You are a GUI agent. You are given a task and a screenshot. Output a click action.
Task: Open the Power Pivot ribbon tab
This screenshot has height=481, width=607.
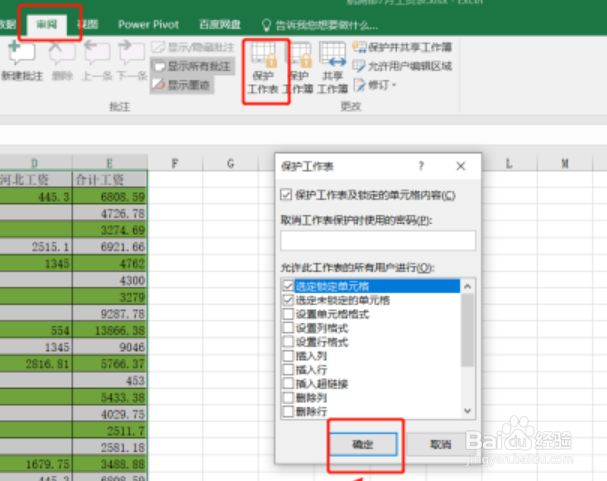(148, 24)
